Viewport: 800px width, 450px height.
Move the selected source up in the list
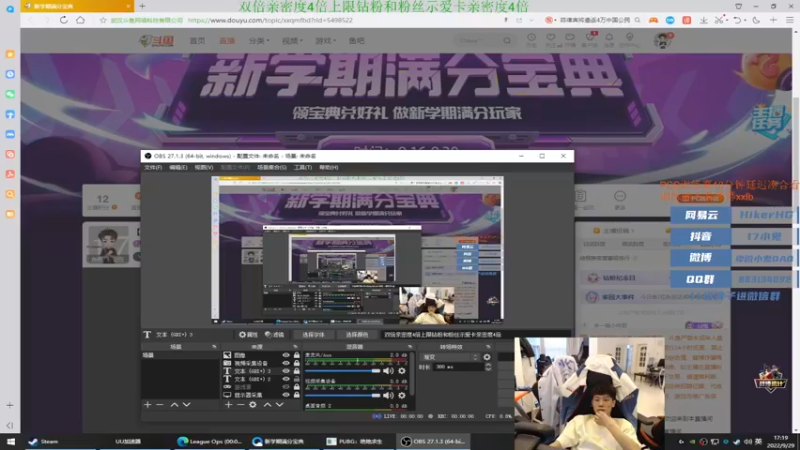(267, 405)
